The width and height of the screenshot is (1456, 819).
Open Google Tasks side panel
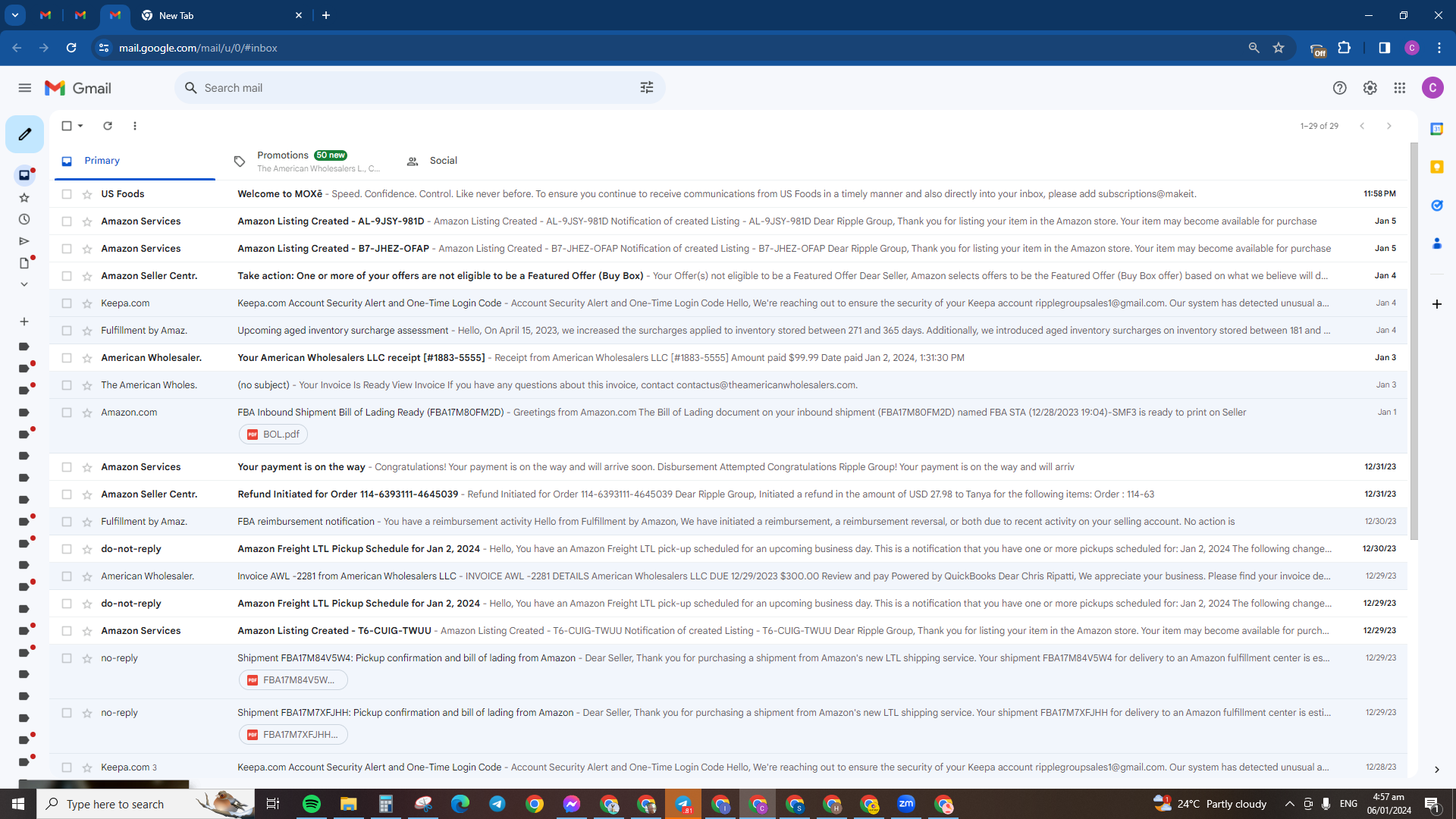(x=1436, y=206)
